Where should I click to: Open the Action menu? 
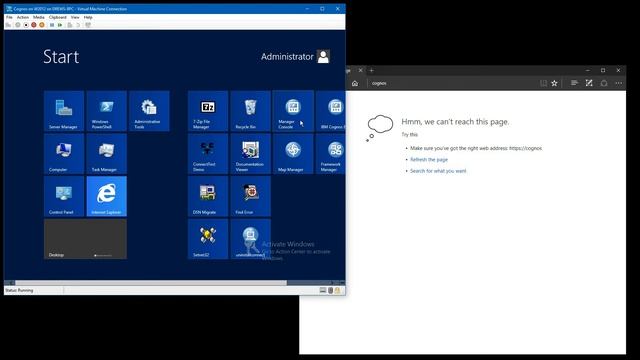(x=22, y=17)
